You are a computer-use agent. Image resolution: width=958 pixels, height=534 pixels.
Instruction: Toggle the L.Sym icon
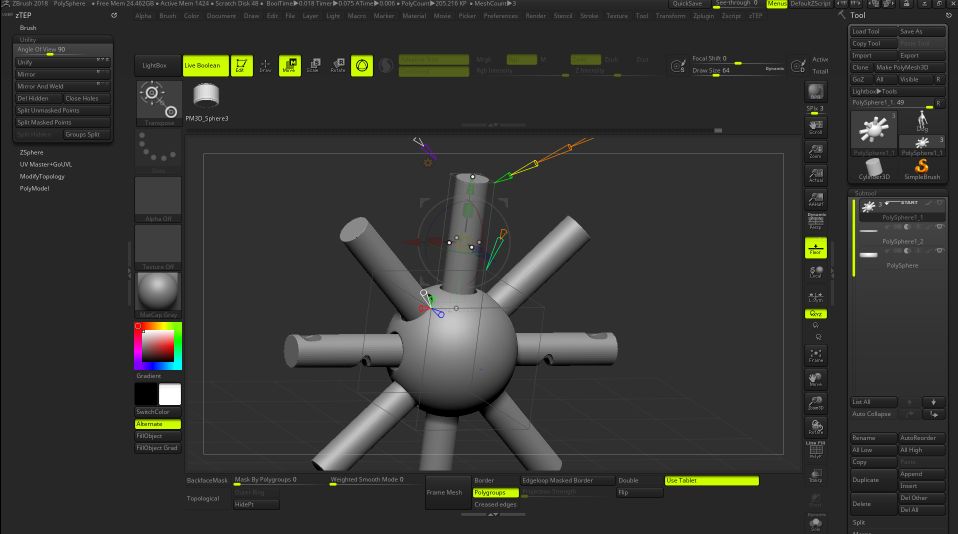click(816, 297)
